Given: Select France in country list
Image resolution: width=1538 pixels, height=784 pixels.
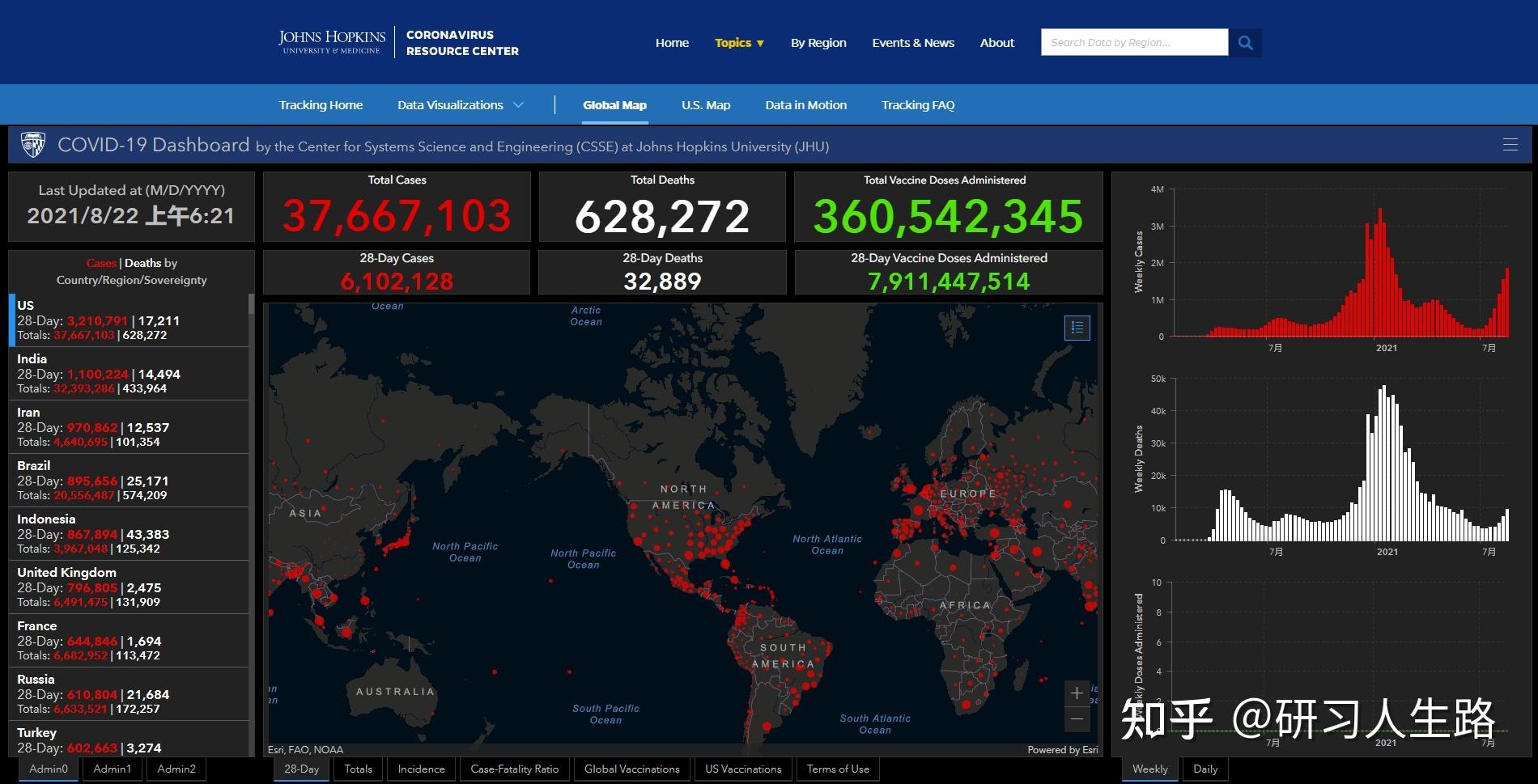Looking at the screenshot, I should pos(130,640).
